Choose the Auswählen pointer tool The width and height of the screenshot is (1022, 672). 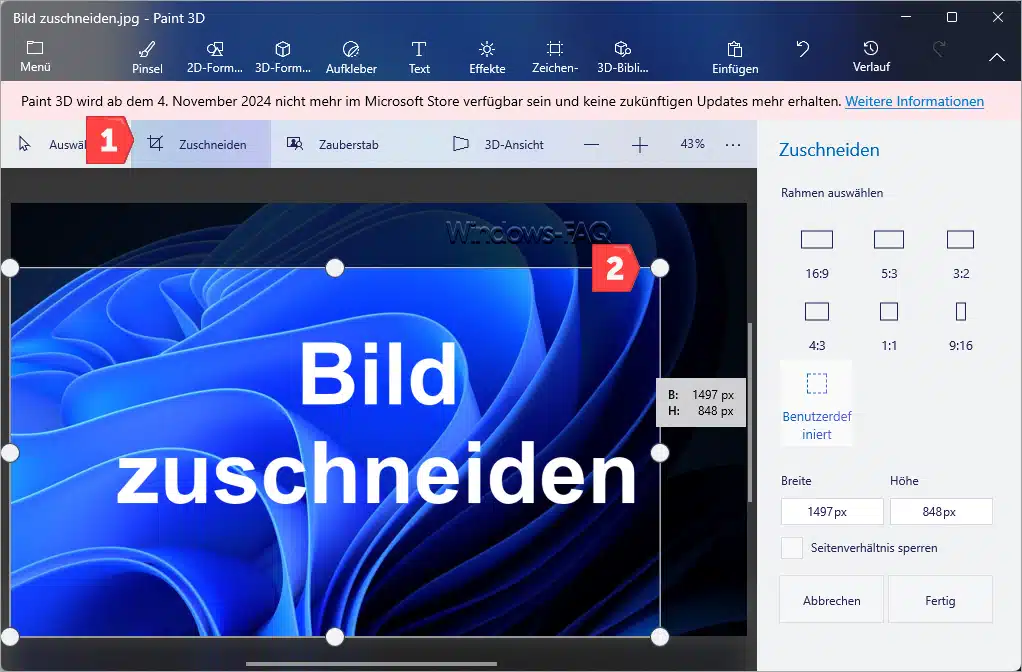pos(52,144)
